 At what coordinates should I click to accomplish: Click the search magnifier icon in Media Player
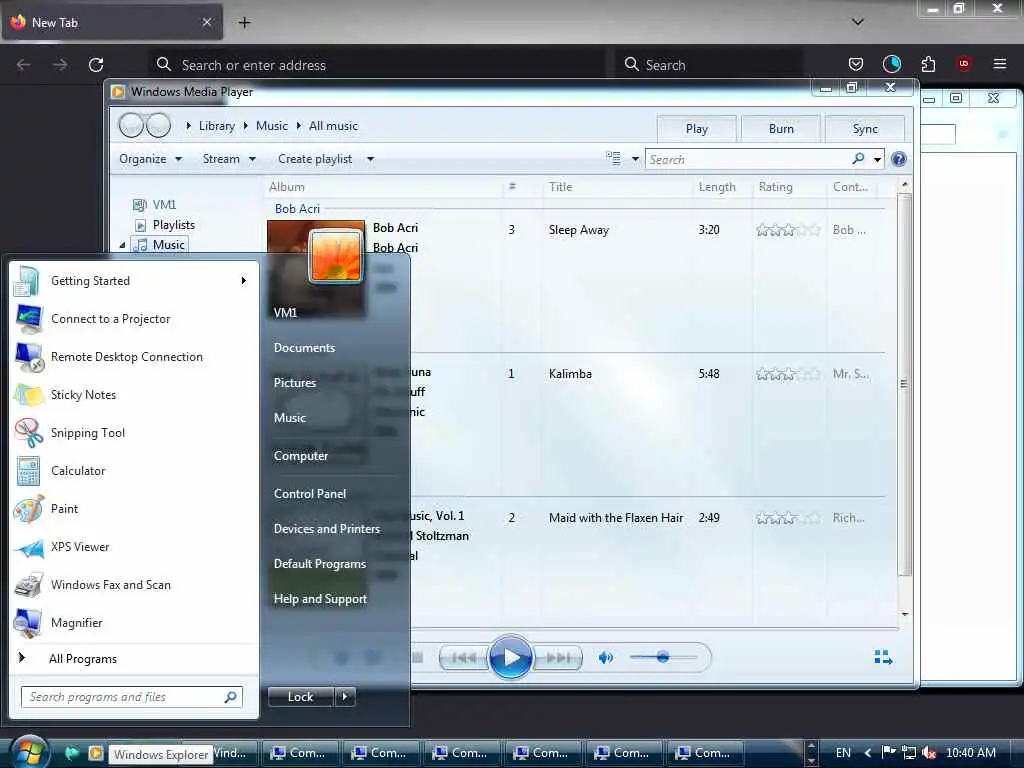coord(858,159)
